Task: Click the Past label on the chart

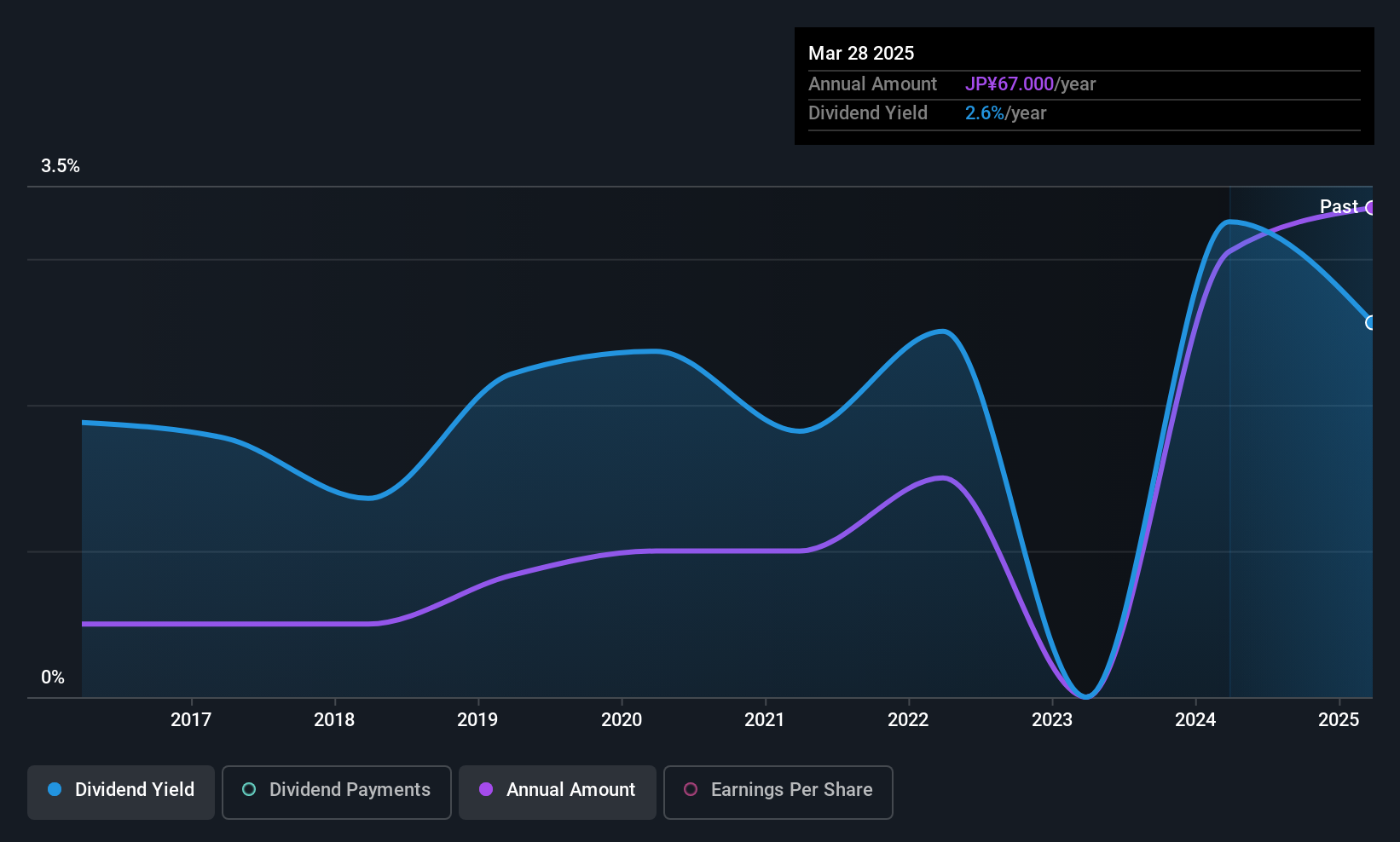Action: pos(1338,207)
